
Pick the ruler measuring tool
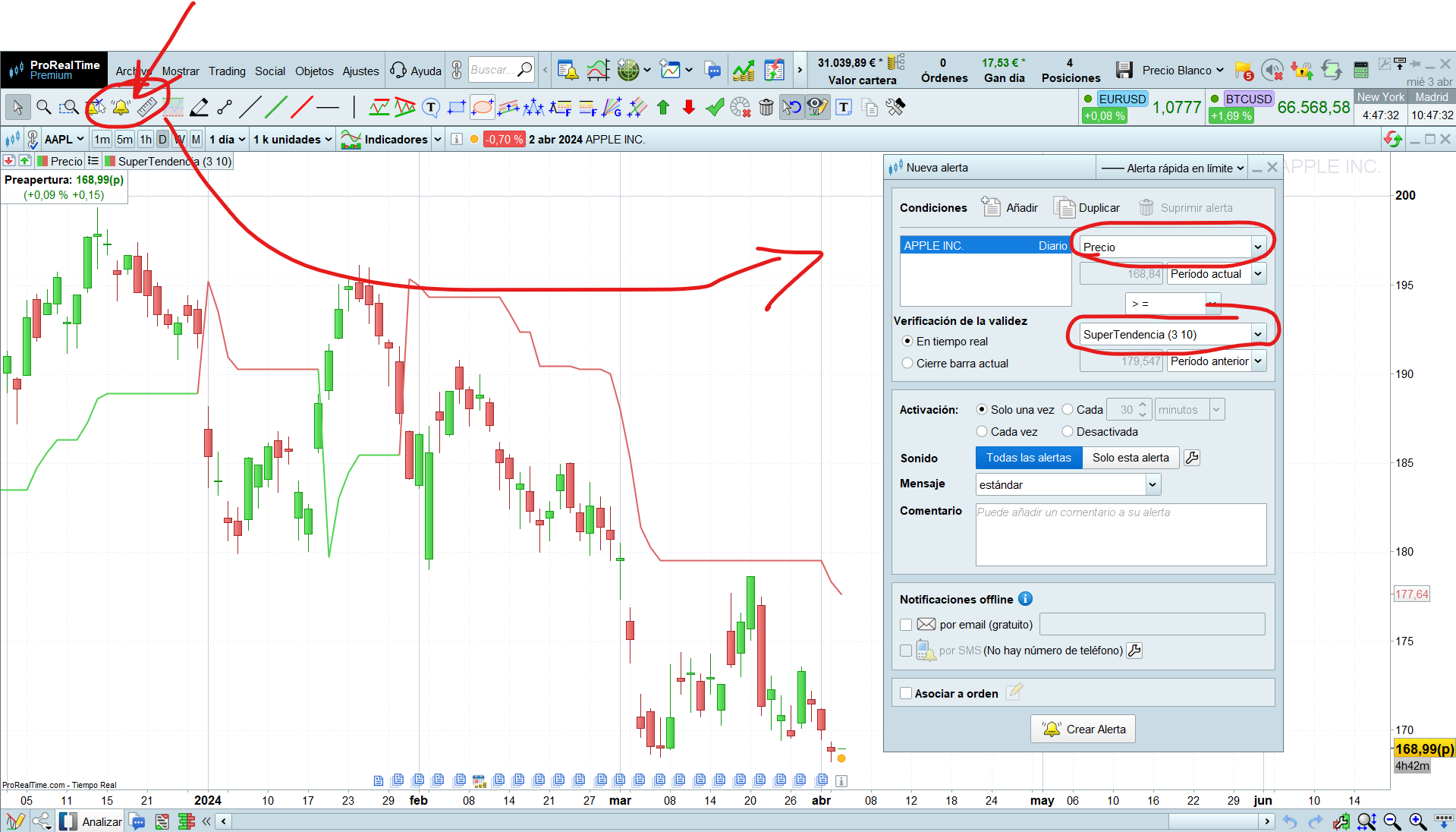147,107
